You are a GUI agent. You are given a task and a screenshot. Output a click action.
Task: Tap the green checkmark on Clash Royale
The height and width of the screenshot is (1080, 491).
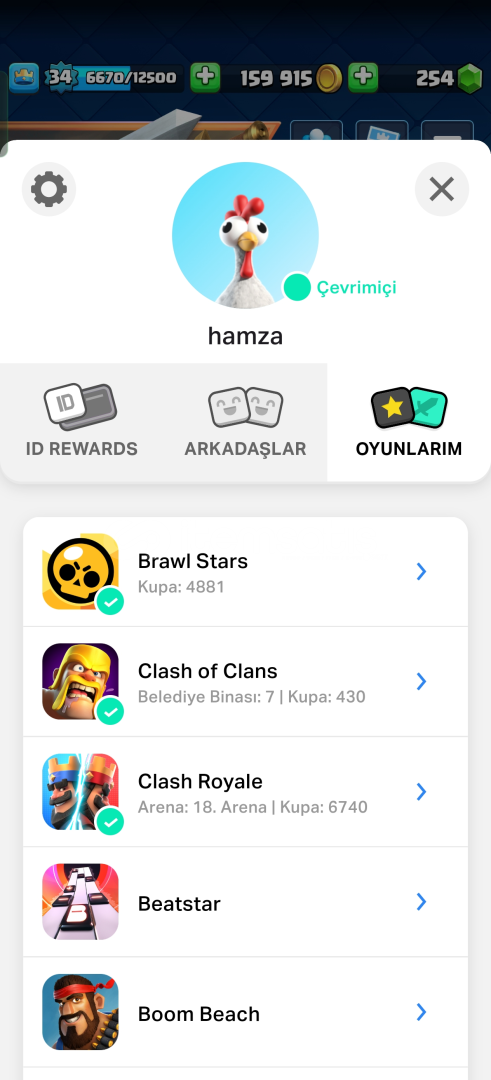click(x=110, y=822)
